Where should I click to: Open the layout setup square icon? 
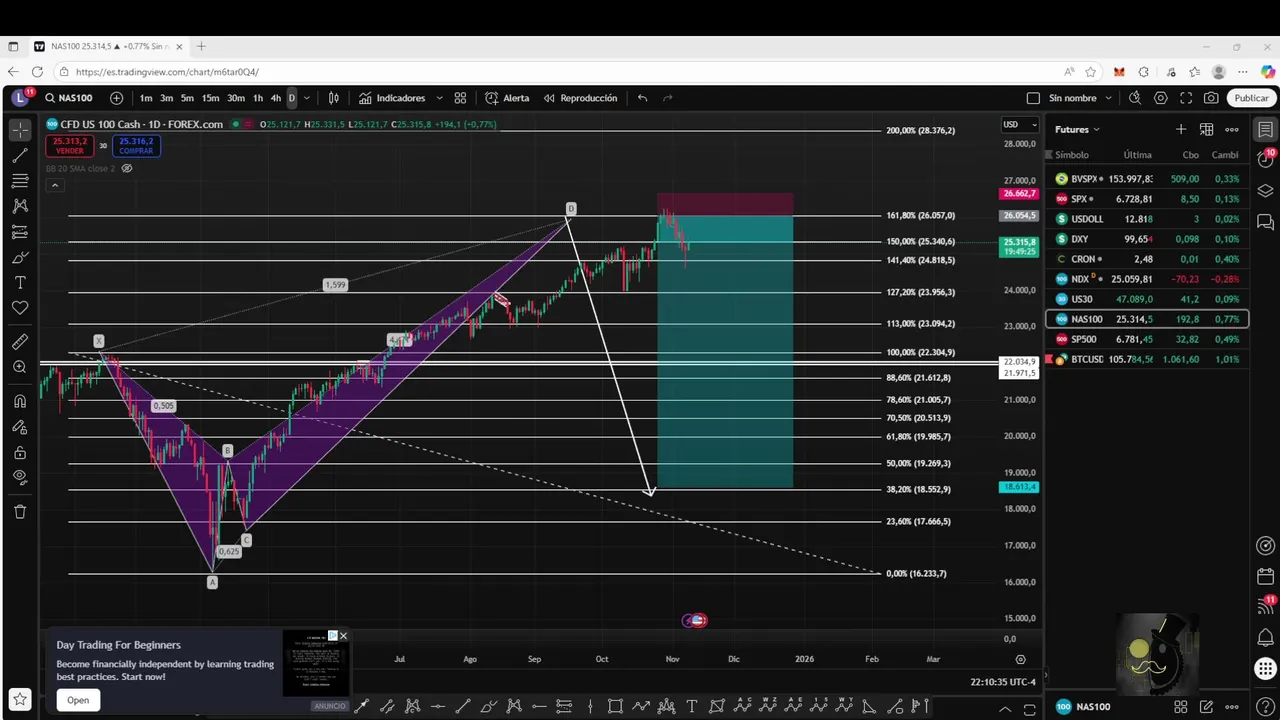[x=1033, y=98]
